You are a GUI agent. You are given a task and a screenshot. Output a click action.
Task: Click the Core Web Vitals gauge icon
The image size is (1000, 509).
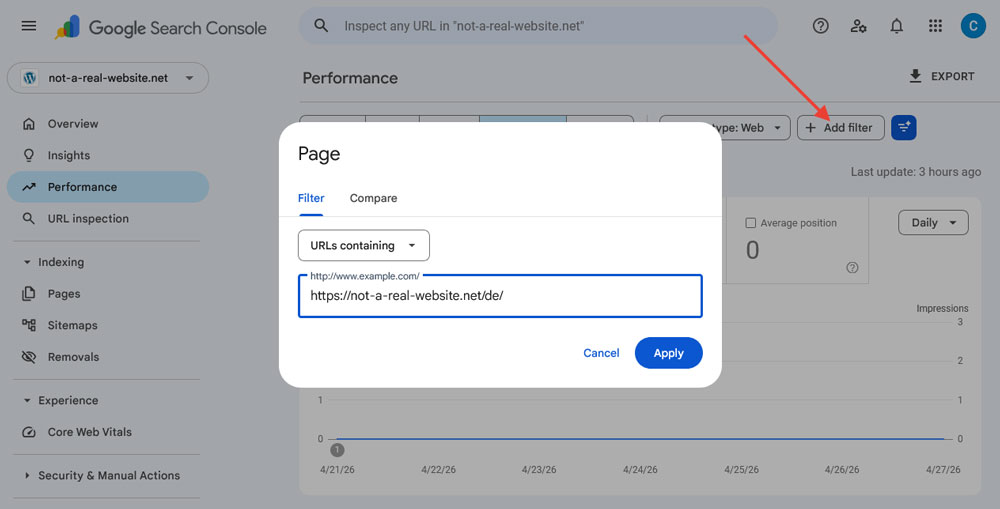(29, 432)
